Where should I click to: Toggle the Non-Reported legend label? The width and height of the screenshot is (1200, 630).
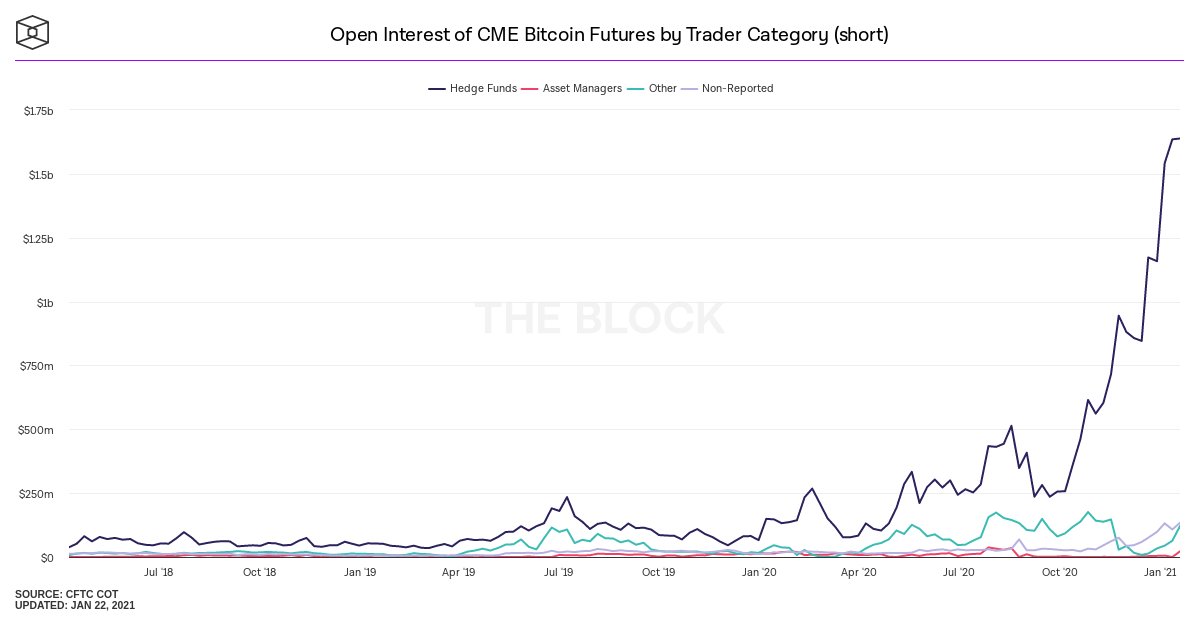pyautogui.click(x=737, y=89)
